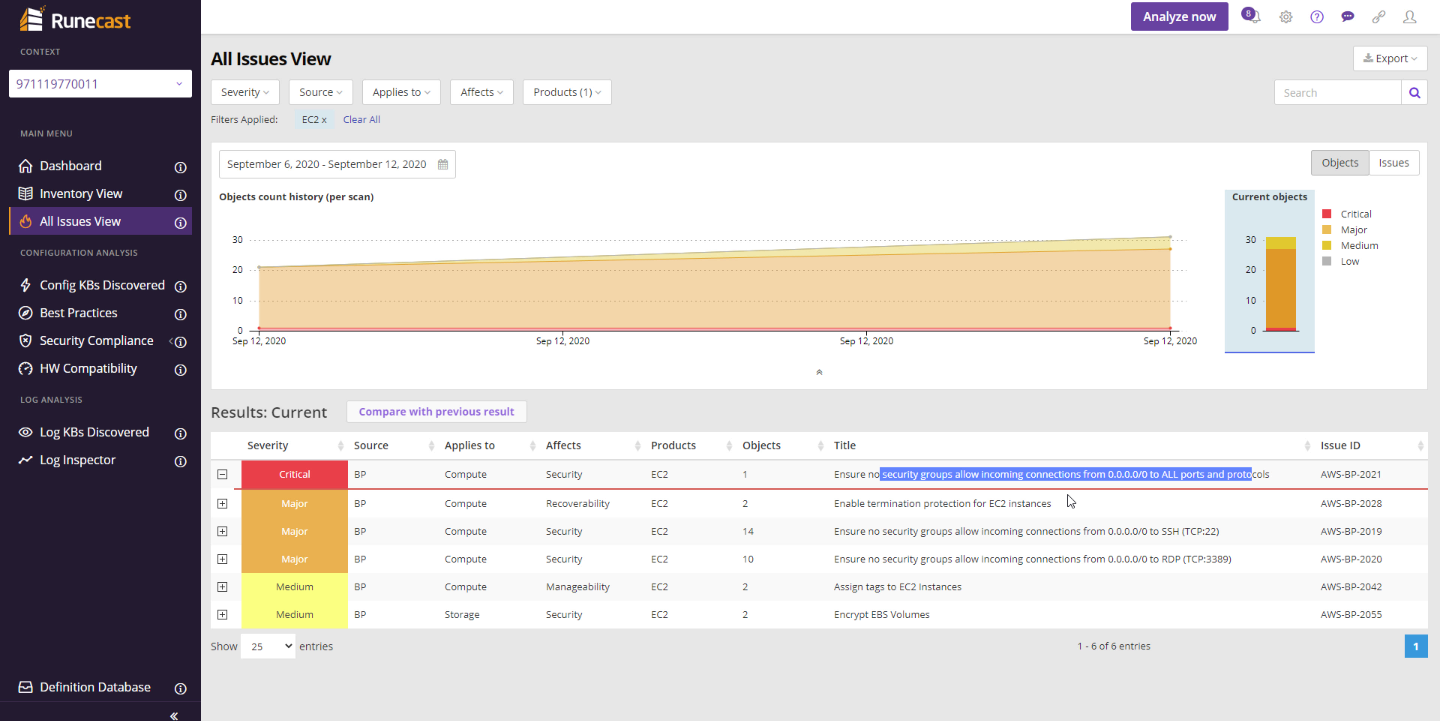
Task: Expand the AWS-BP-2042 row
Action: click(222, 587)
